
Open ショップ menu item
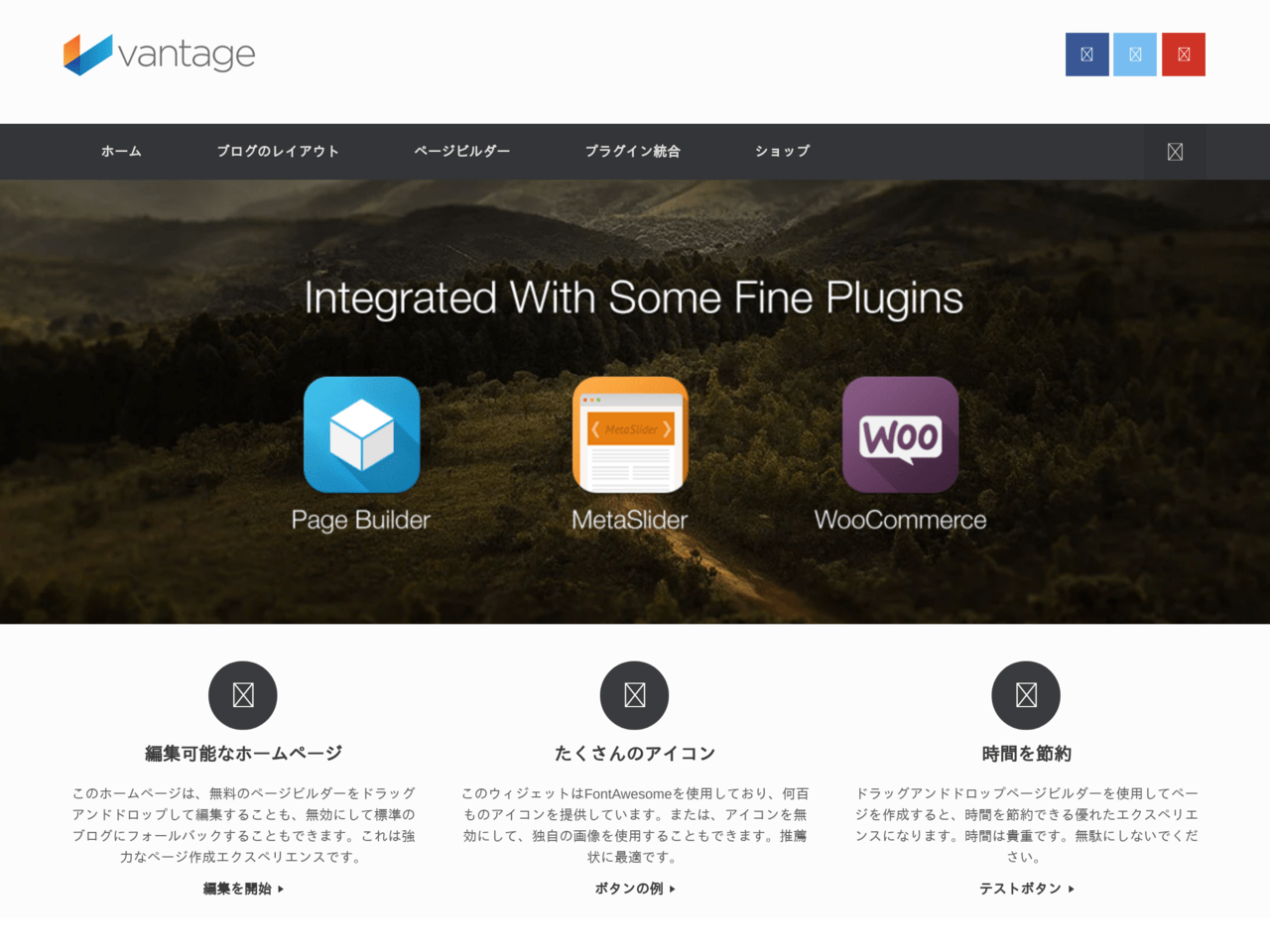[783, 152]
